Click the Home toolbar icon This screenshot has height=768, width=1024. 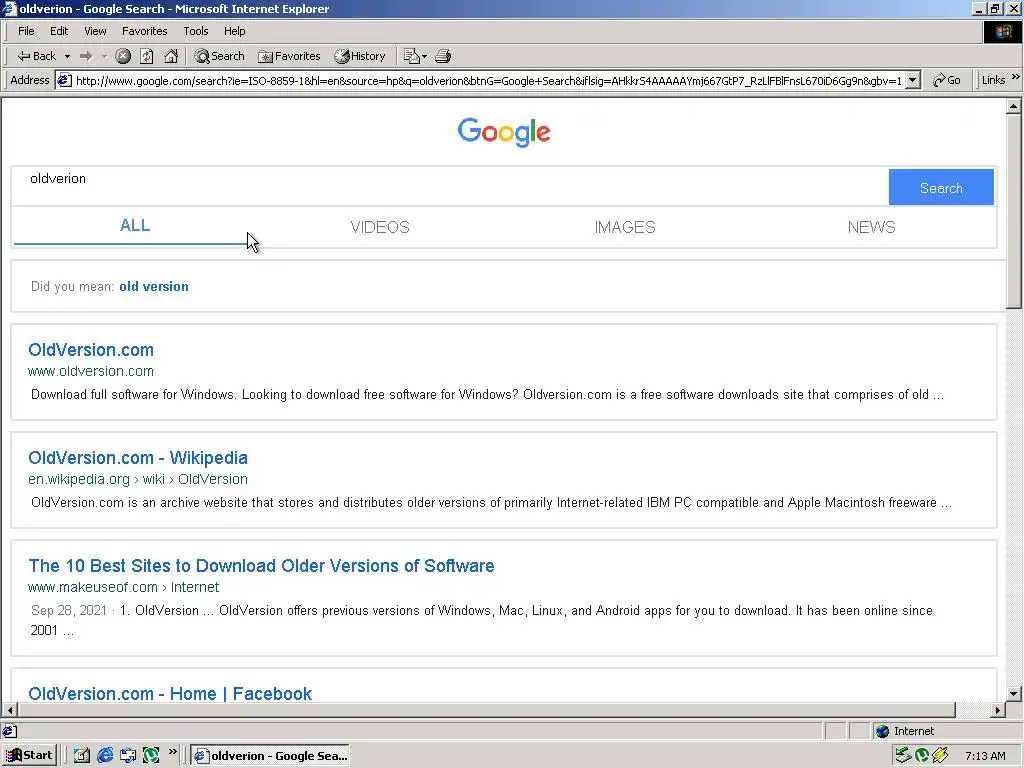171,56
